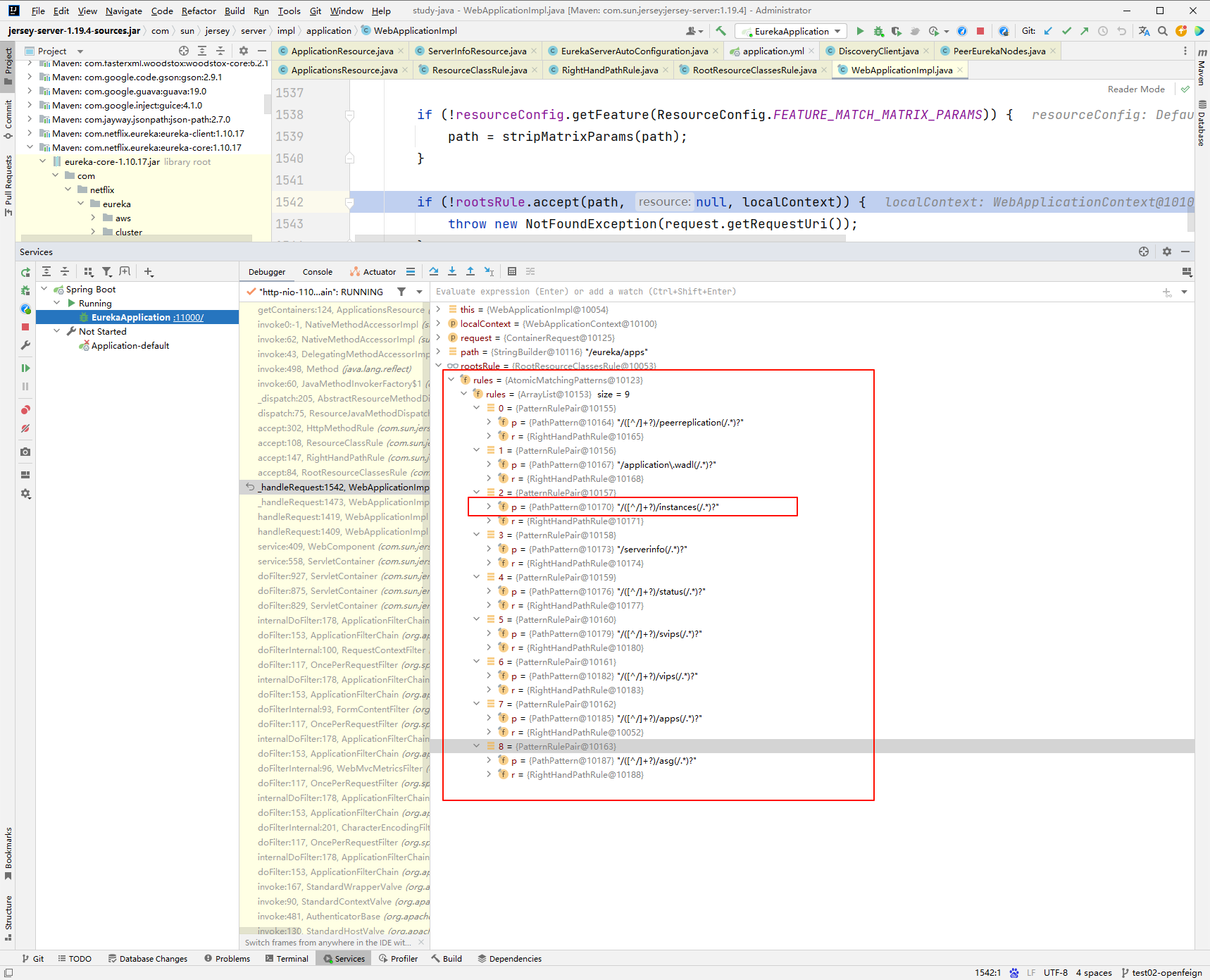Toggle the Structure tool window stripe button
1210x980 pixels.
8,918
